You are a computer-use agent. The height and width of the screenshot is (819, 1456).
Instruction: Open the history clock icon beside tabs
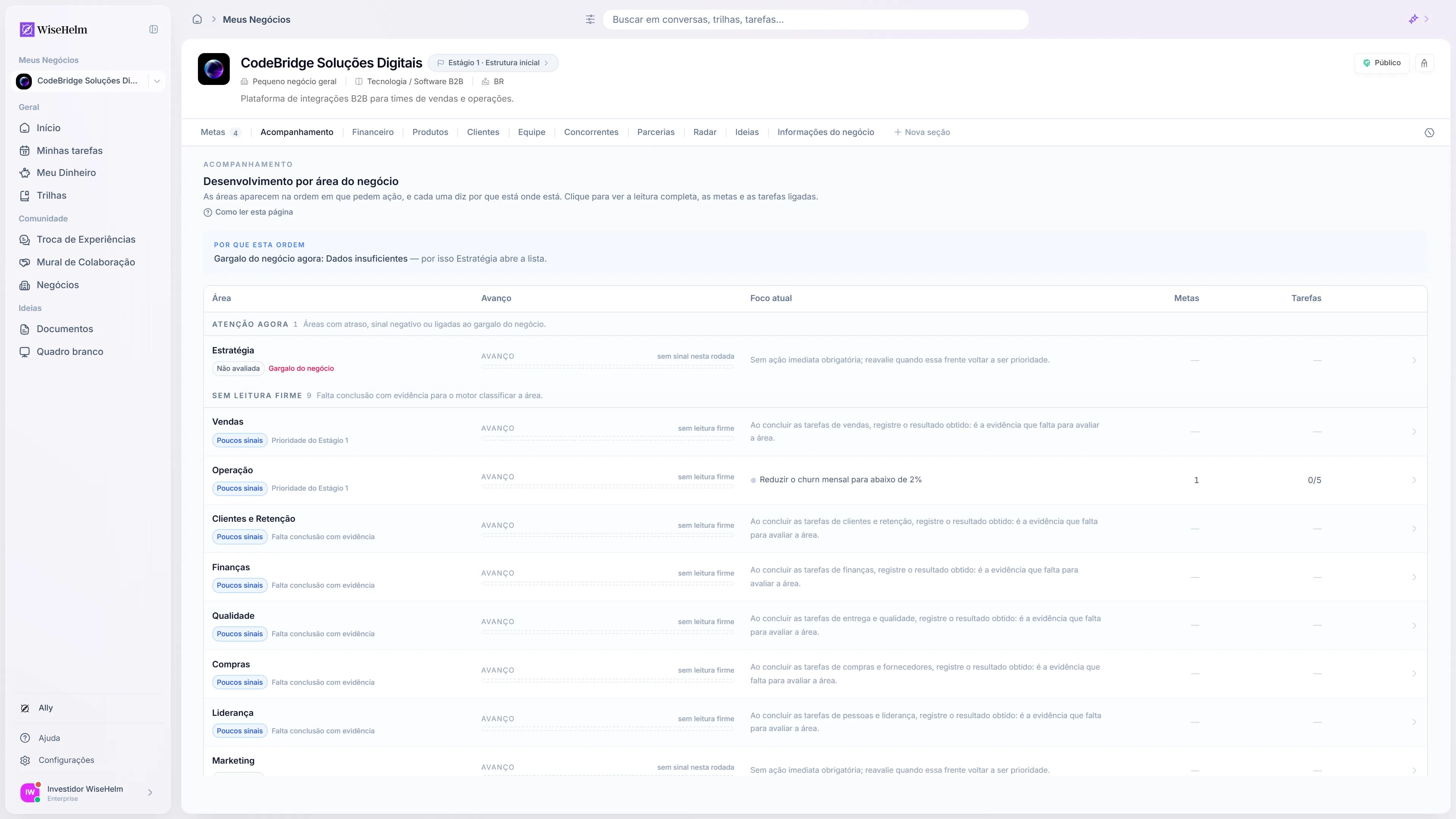point(1429,133)
